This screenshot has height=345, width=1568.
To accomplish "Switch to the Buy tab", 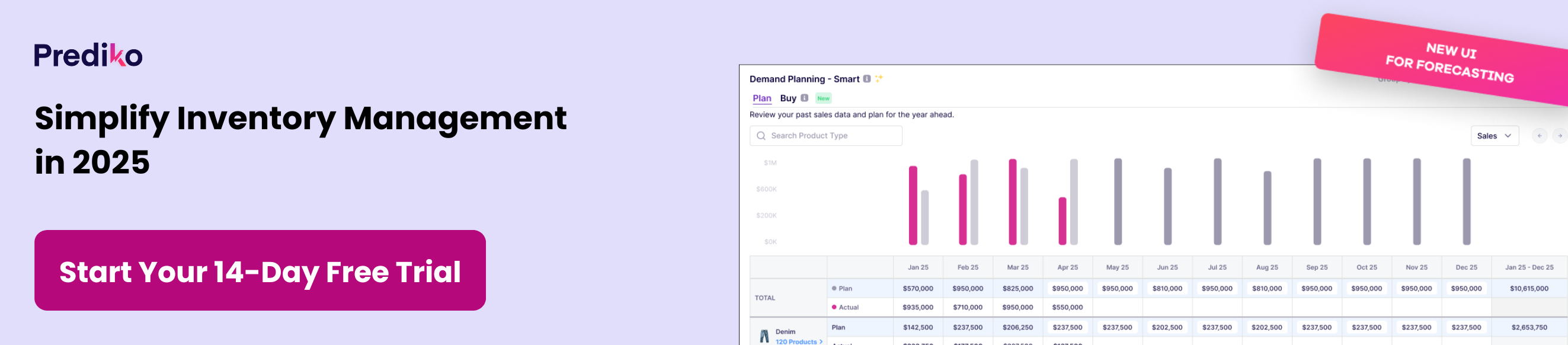I will pyautogui.click(x=788, y=98).
